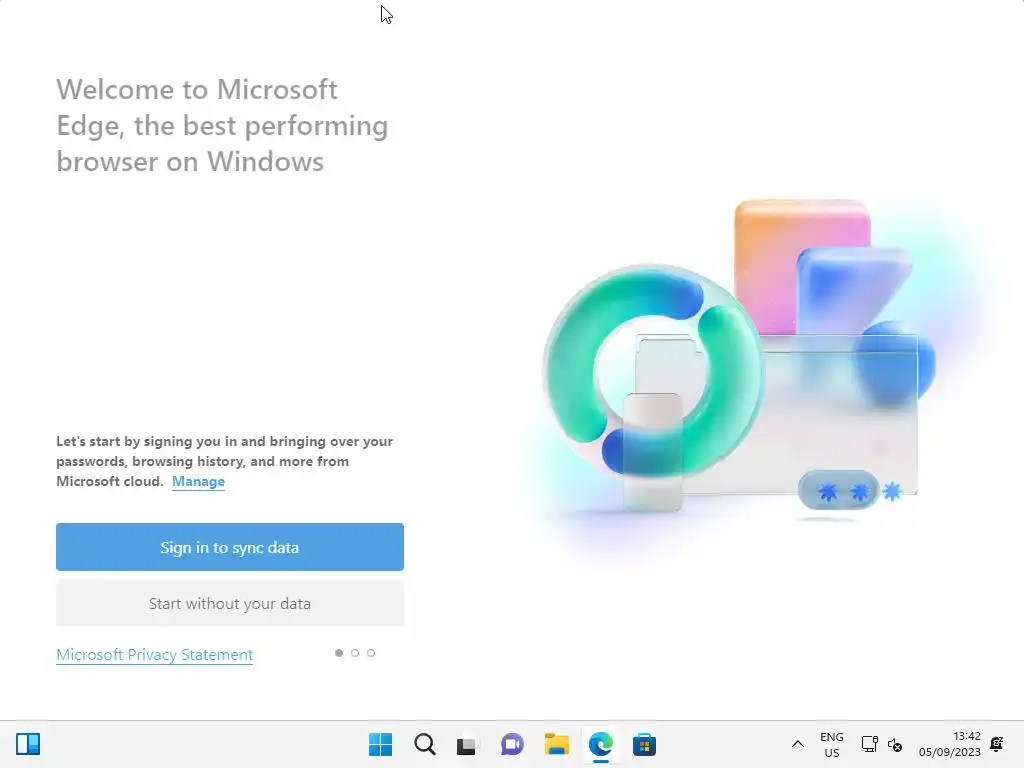The width and height of the screenshot is (1024, 768).
Task: Open Microsoft Store from the taskbar
Action: (645, 744)
